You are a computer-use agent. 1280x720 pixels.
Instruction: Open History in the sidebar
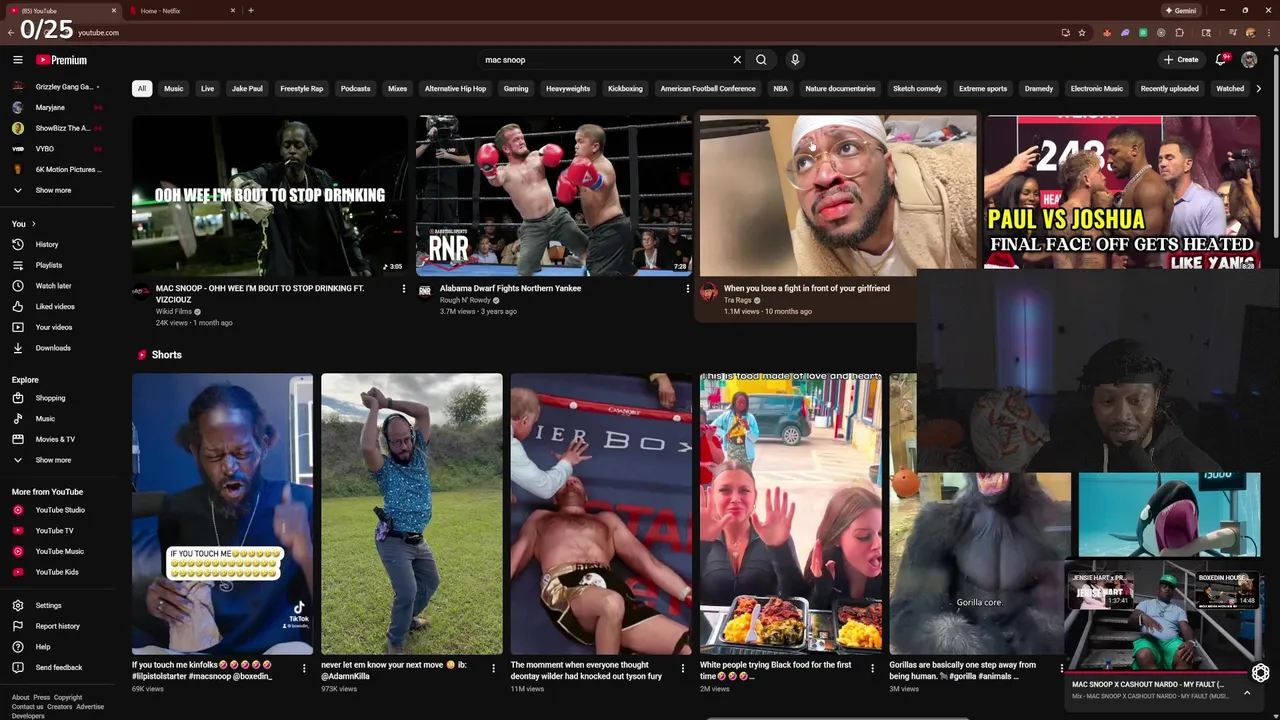coord(47,244)
